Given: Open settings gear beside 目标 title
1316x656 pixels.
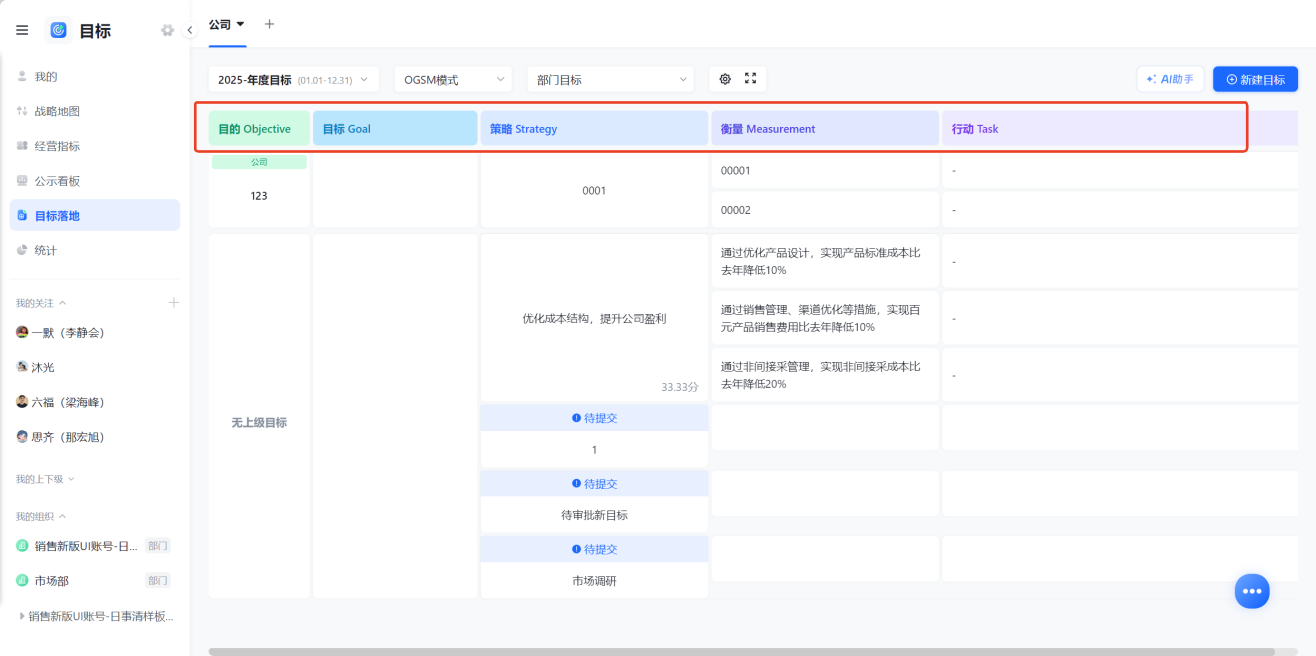Looking at the screenshot, I should pyautogui.click(x=167, y=30).
